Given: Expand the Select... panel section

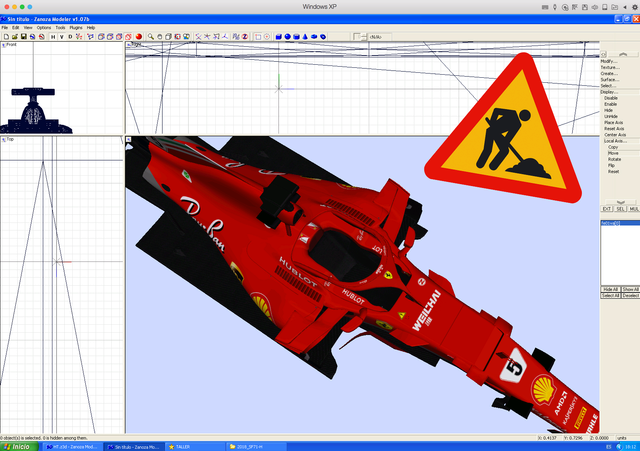Looking at the screenshot, I should 608,86.
